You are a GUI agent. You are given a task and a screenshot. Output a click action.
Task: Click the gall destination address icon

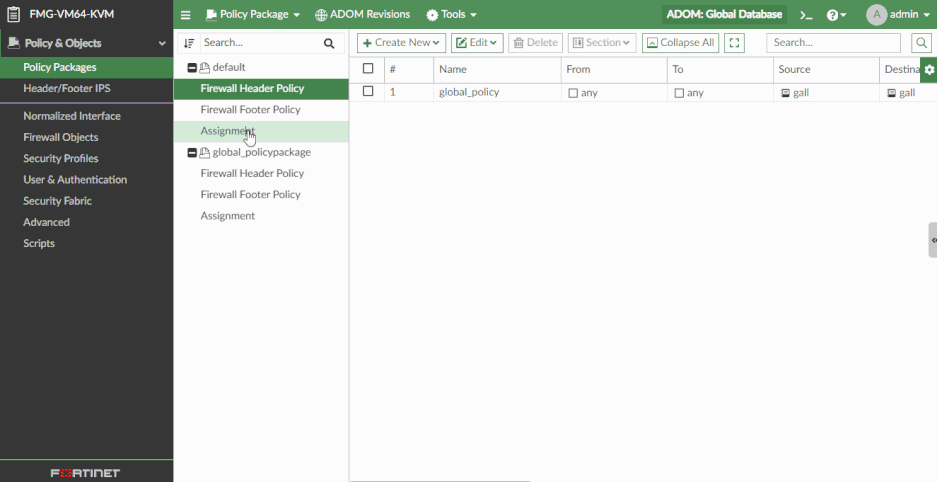pyautogui.click(x=891, y=93)
